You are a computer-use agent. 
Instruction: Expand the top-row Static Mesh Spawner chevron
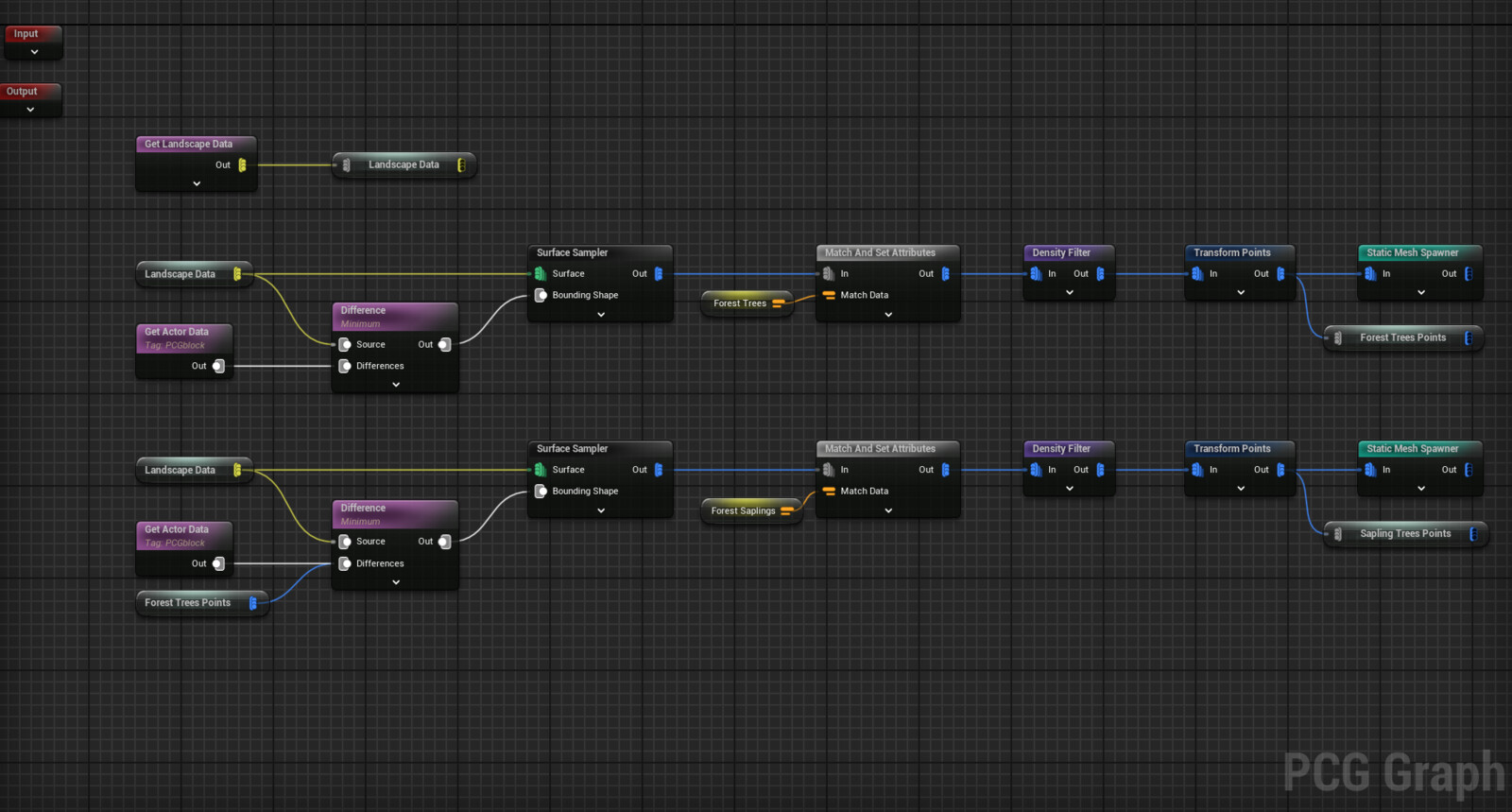(1421, 293)
